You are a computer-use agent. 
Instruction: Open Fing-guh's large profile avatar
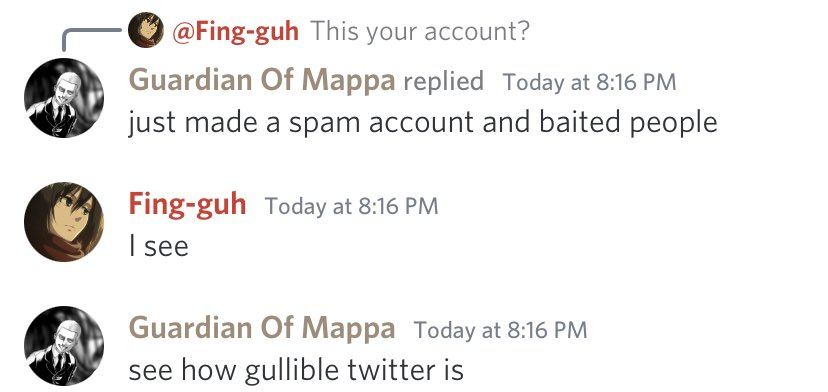coord(64,222)
